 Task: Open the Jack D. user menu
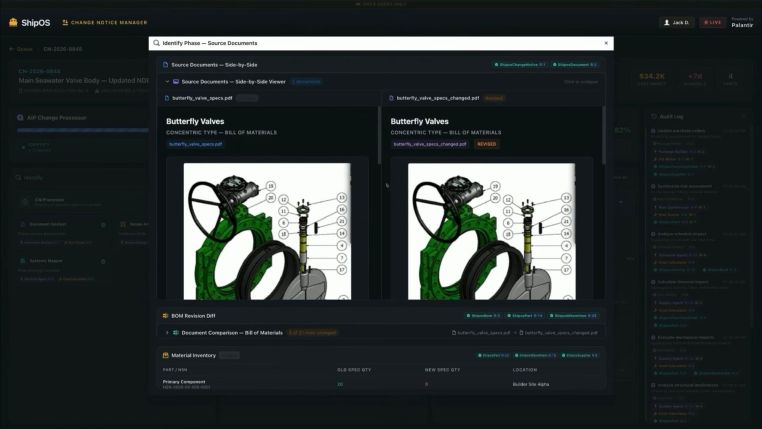(677, 22)
